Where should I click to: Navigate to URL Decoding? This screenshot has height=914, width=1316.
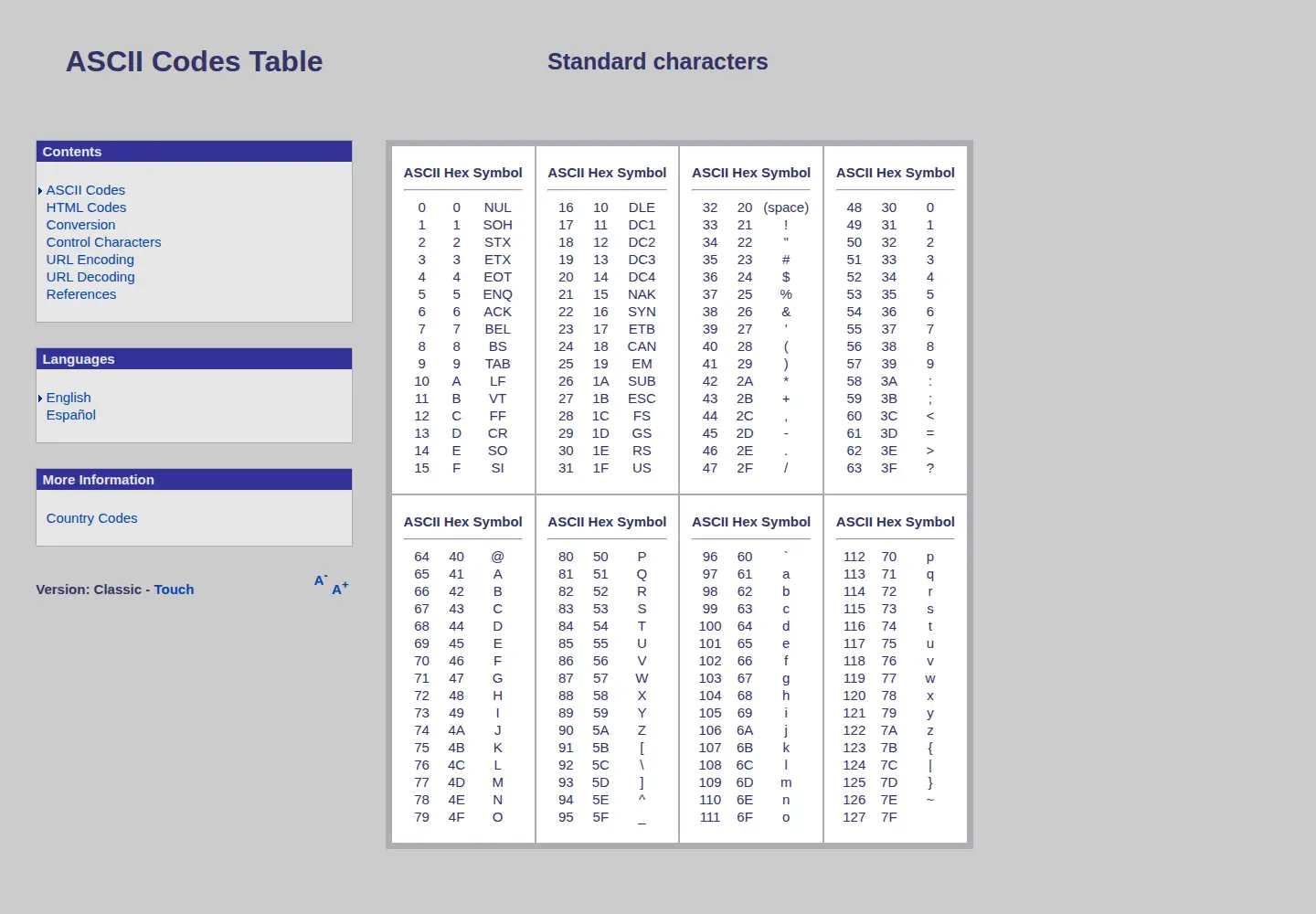(90, 277)
